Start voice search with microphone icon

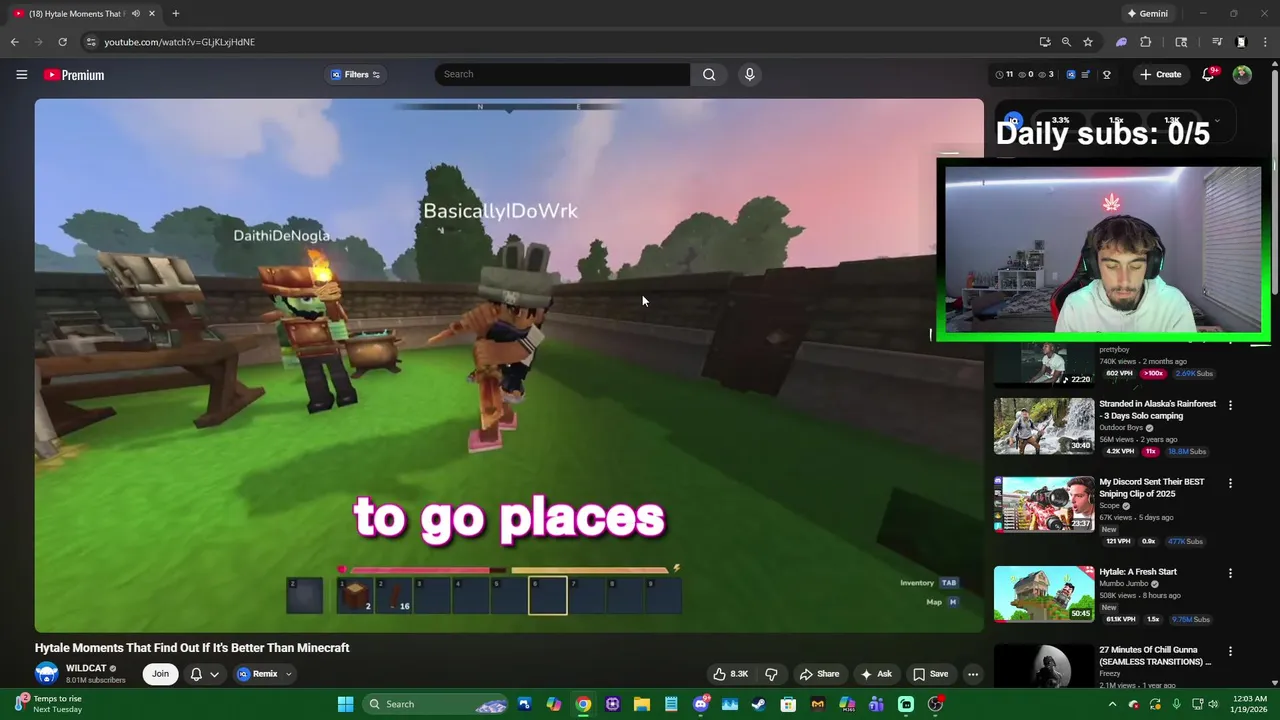(749, 74)
